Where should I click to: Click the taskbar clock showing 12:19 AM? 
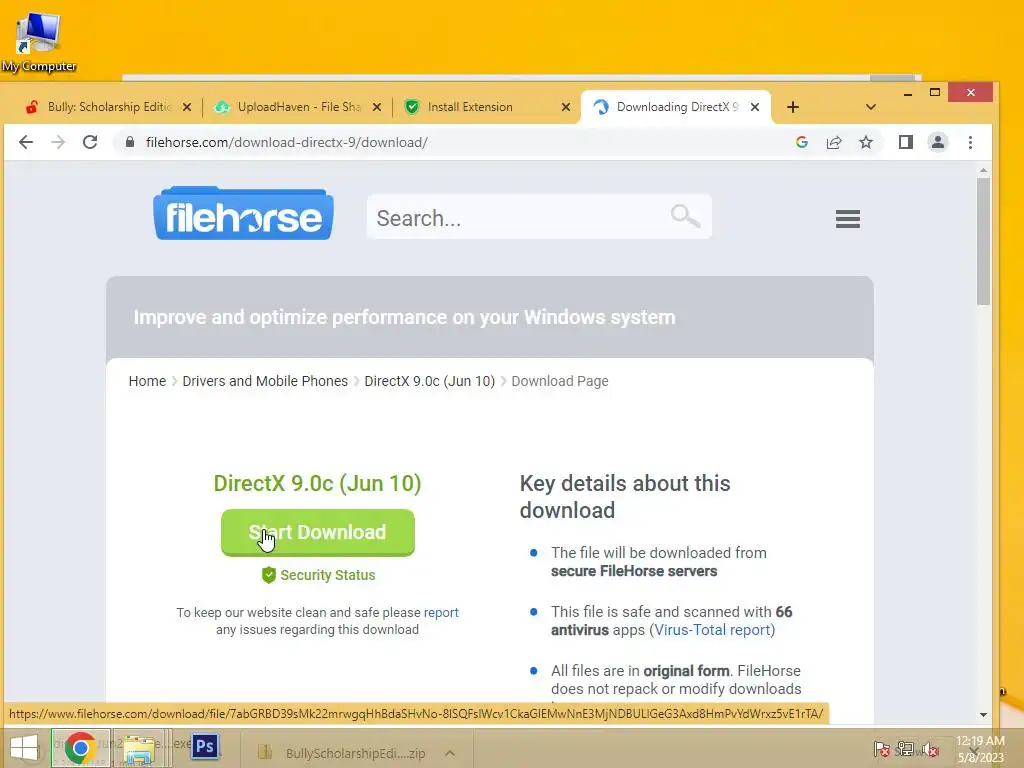click(x=980, y=749)
